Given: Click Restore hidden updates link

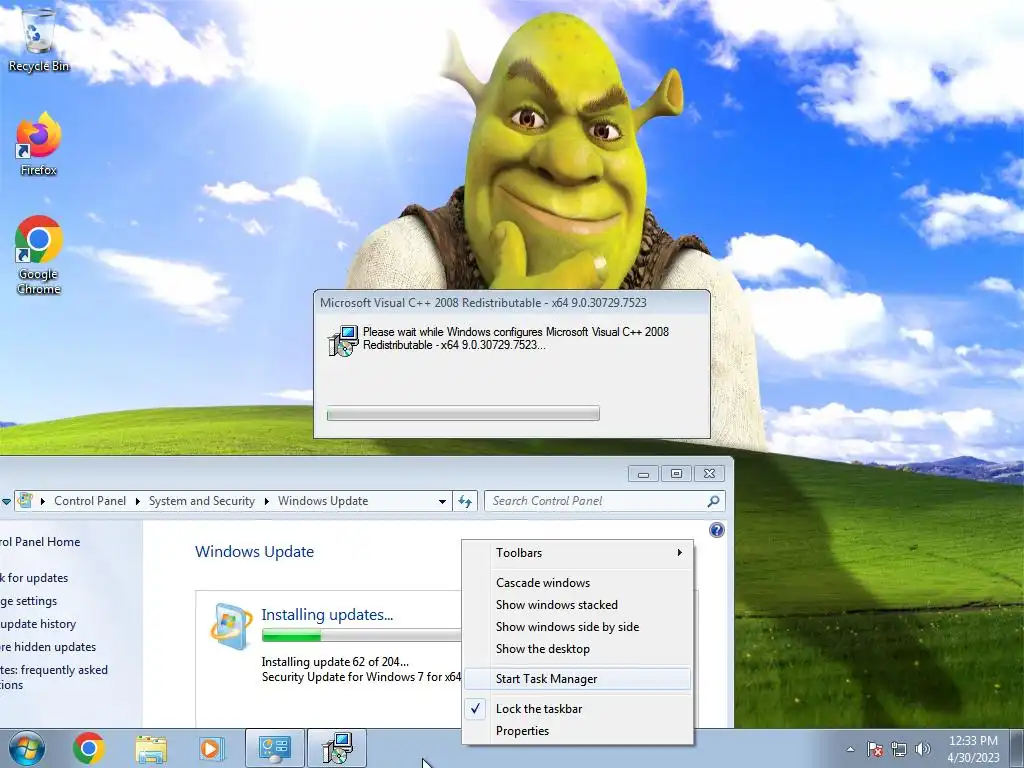Looking at the screenshot, I should click(x=48, y=647).
